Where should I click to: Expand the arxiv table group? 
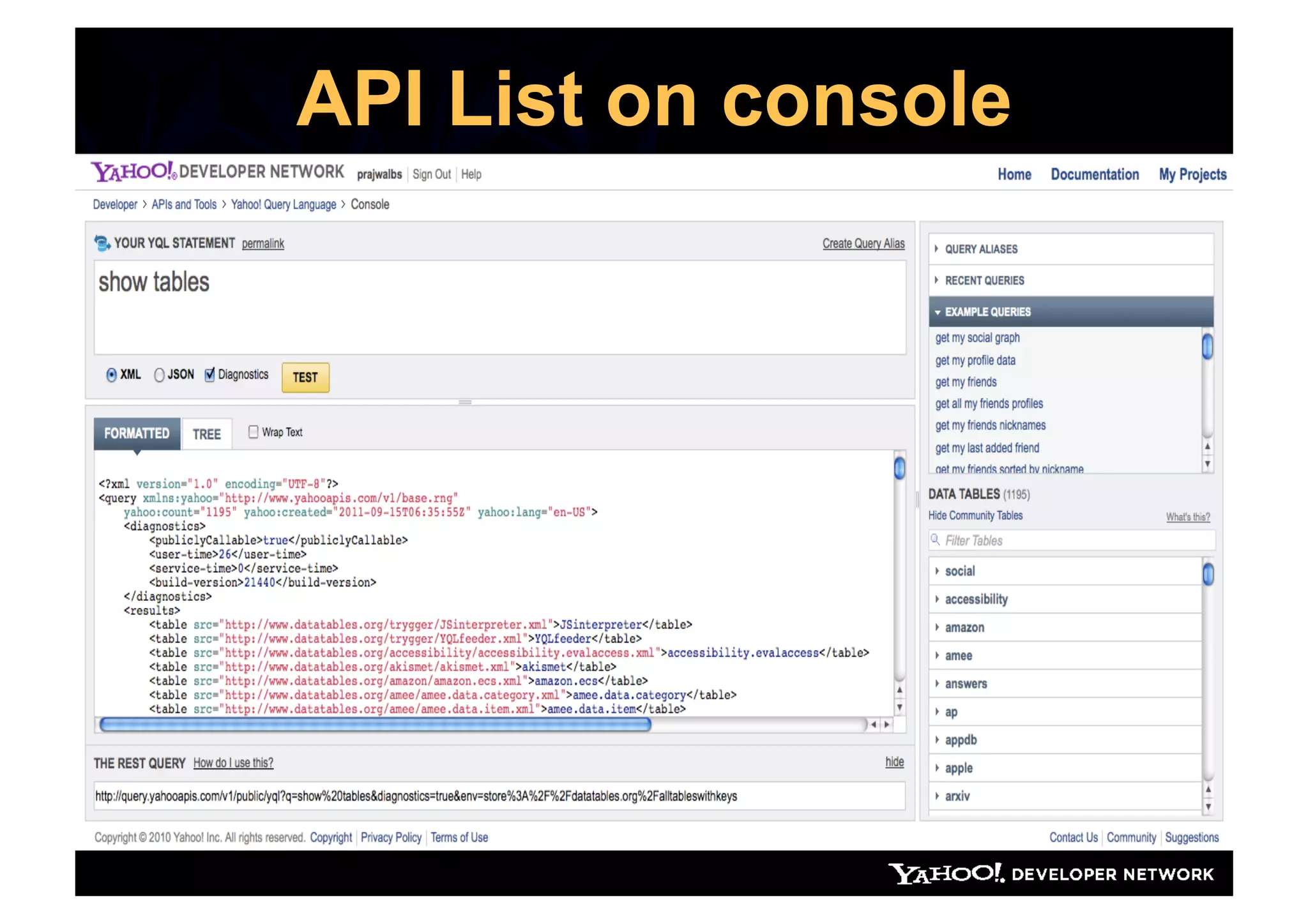(x=1065, y=796)
